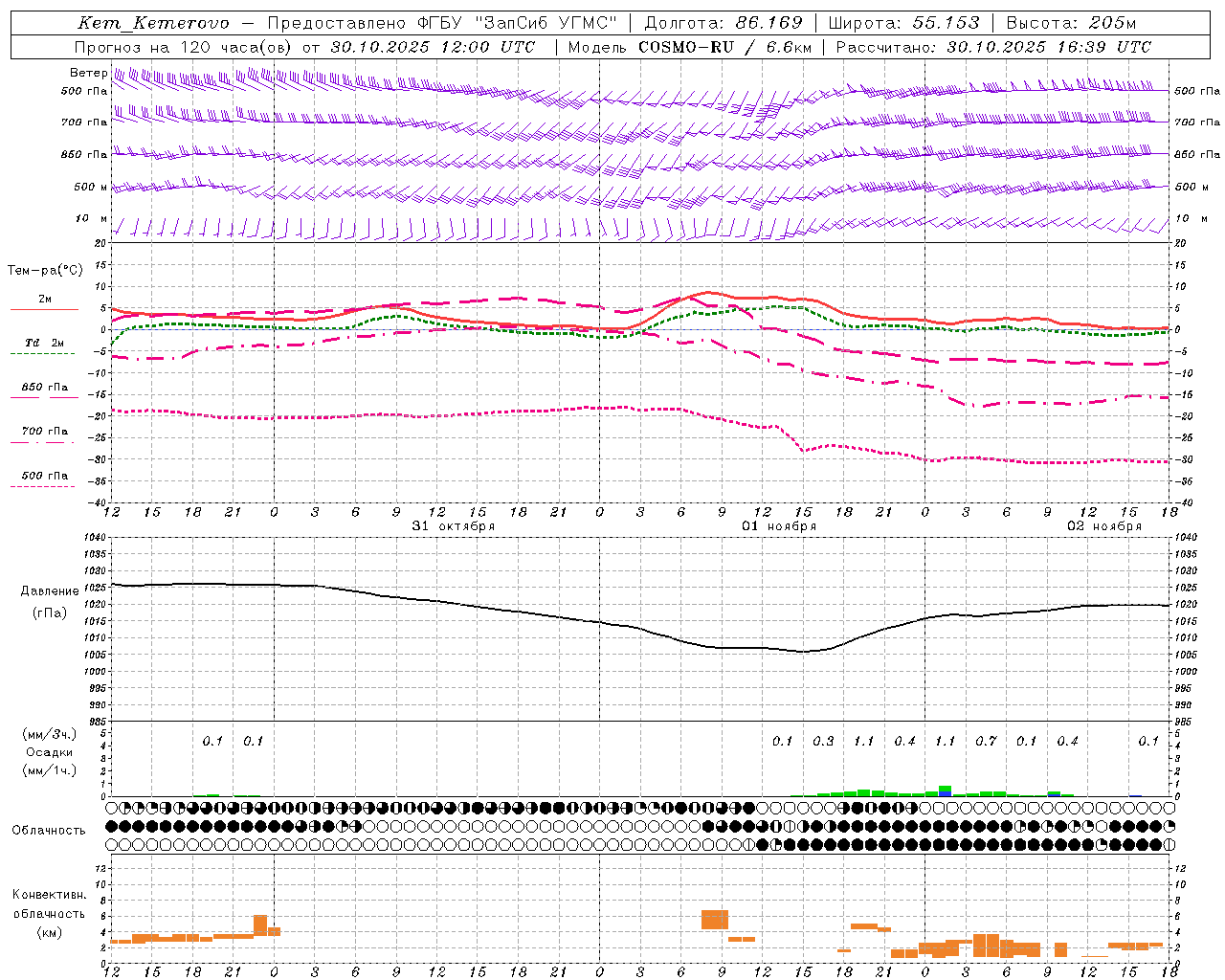Click the Рассчитано: 30.10.2025 16:39 UTC timestamp
1225x980 pixels.
coord(993,47)
